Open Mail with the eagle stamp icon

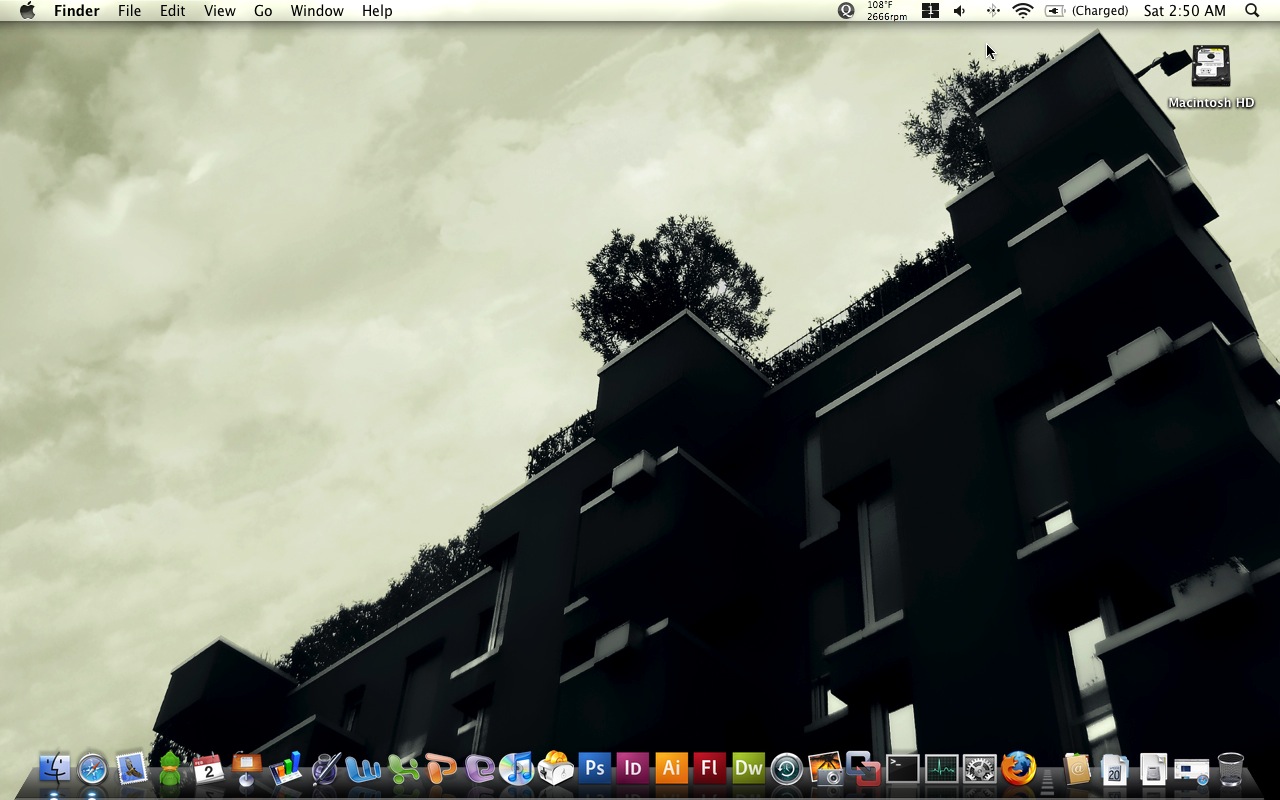pyautogui.click(x=132, y=769)
